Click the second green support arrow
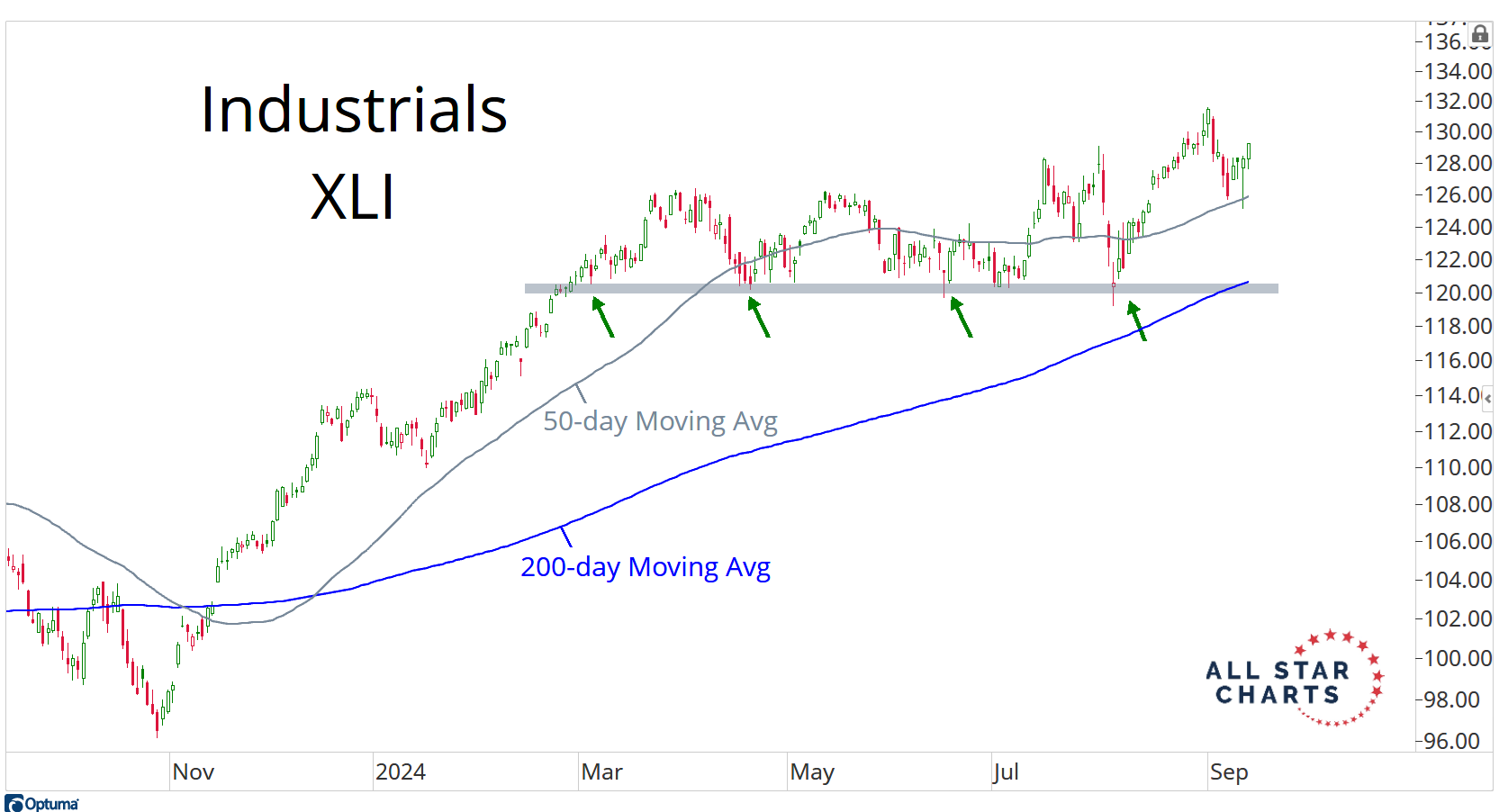The height and width of the screenshot is (812, 1499). 759,317
